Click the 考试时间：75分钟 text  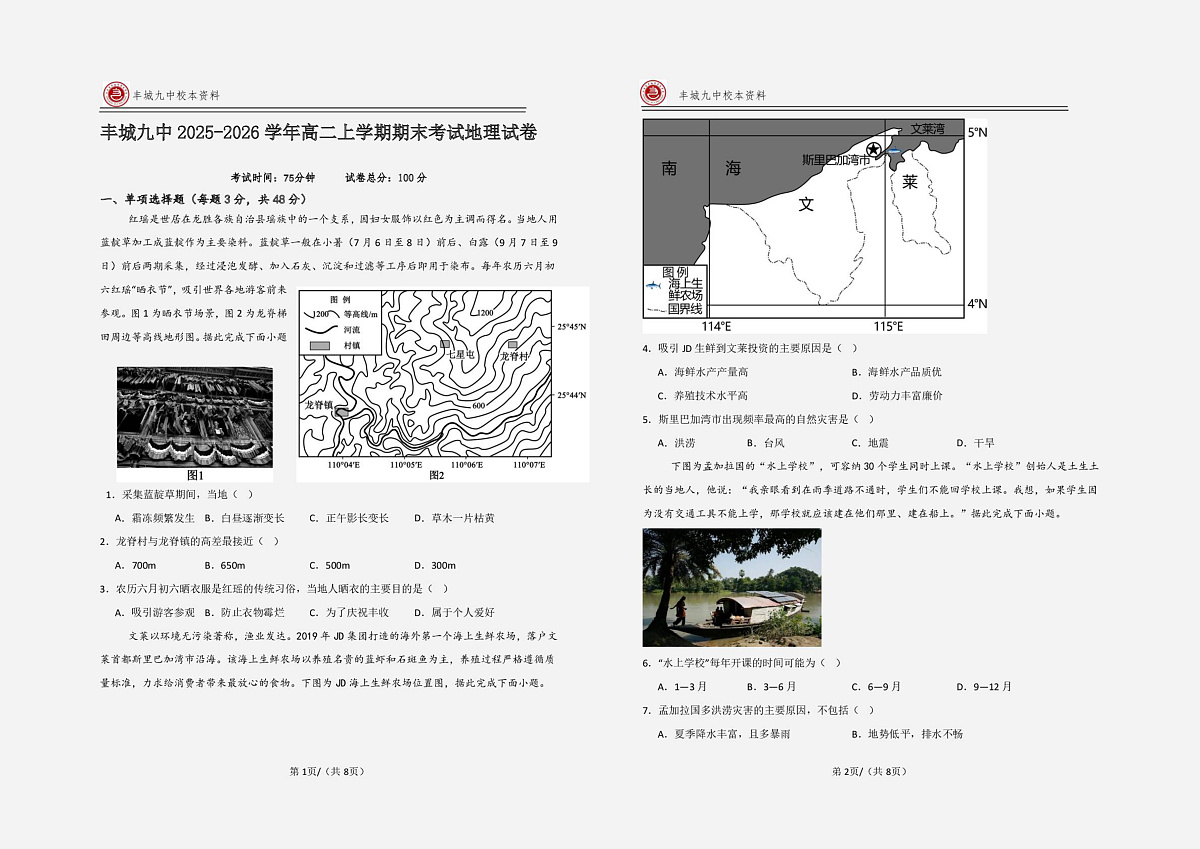coord(273,177)
